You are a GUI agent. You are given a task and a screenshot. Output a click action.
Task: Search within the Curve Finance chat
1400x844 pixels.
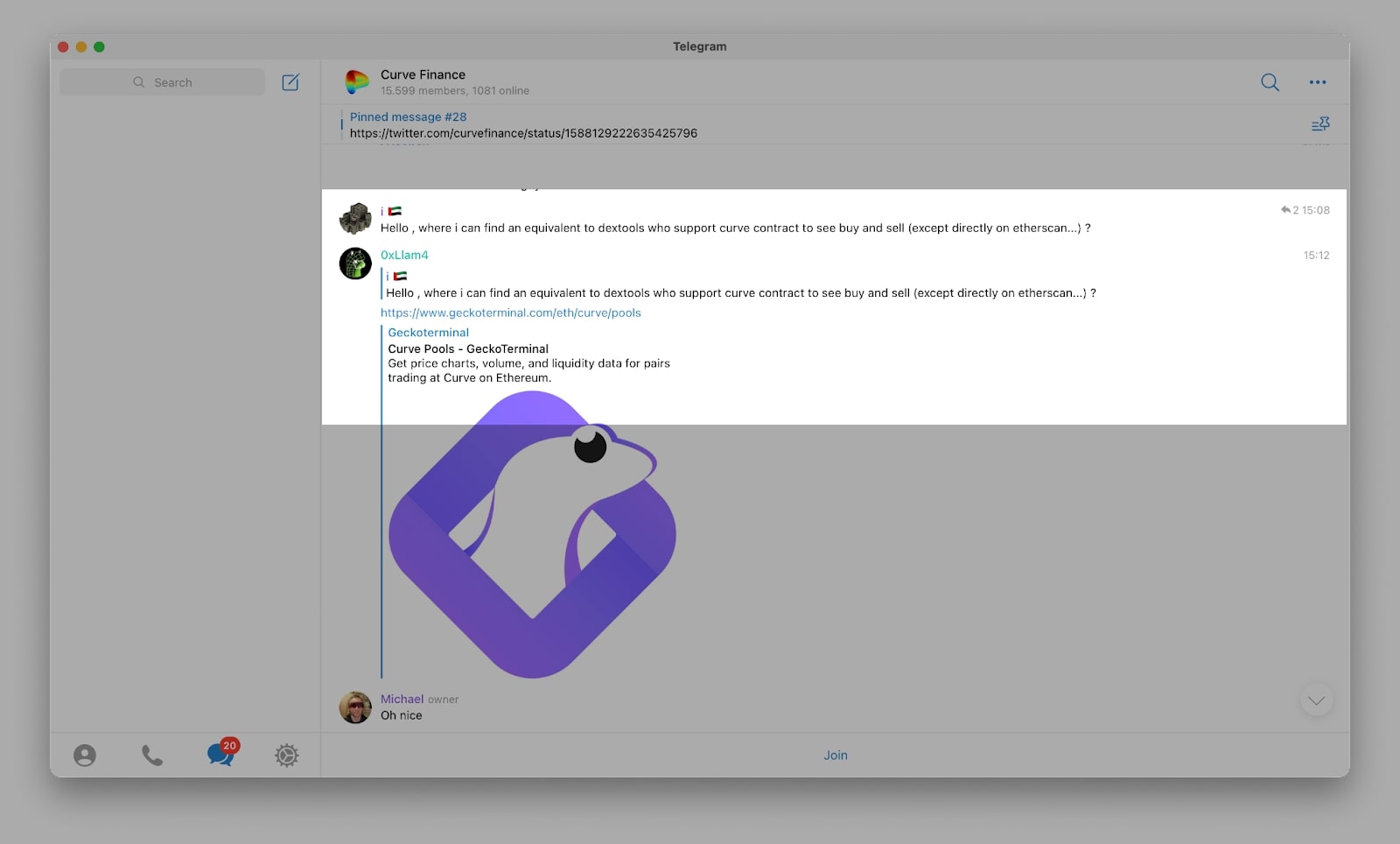[1270, 82]
